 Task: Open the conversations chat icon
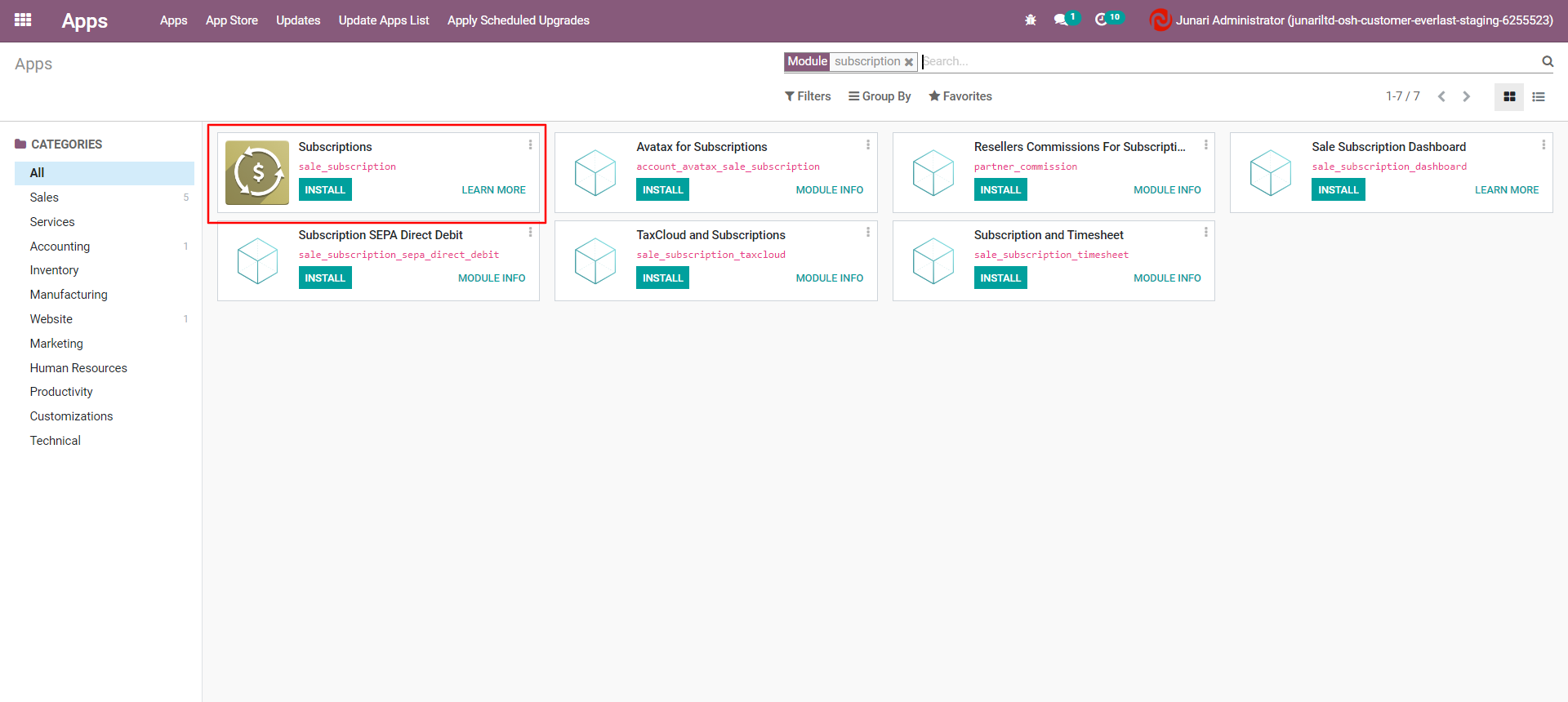click(1061, 20)
